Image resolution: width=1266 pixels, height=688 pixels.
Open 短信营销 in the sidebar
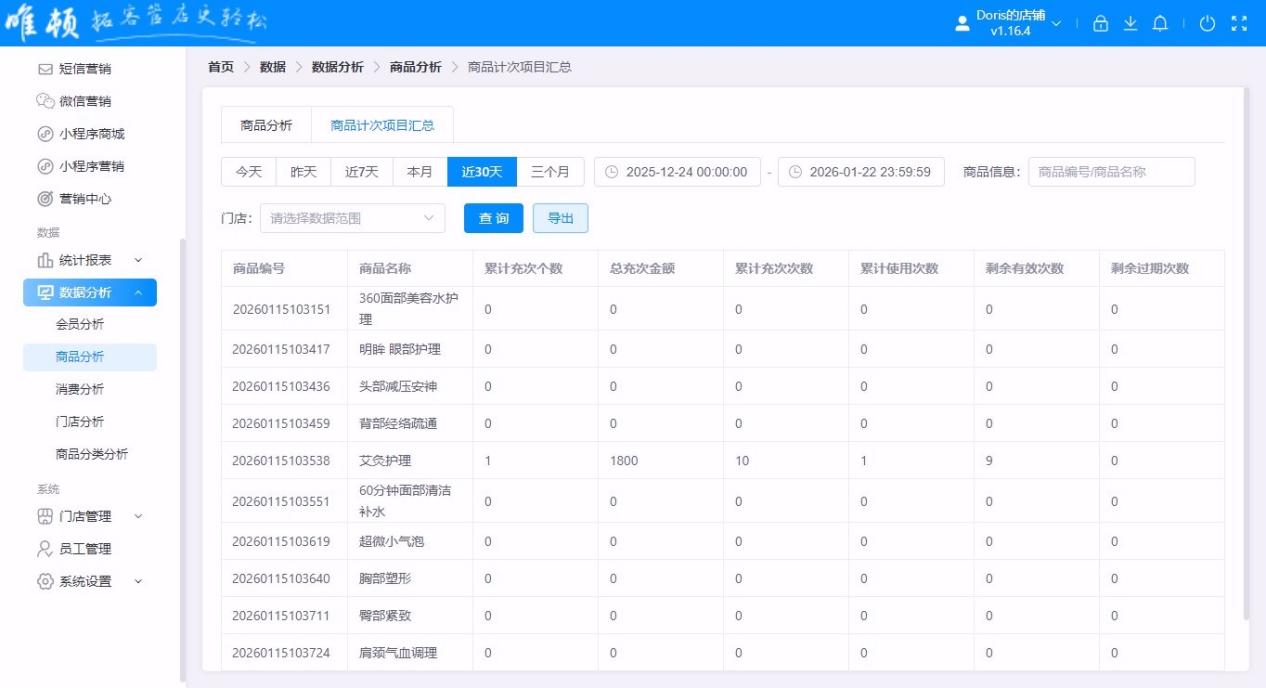[84, 69]
